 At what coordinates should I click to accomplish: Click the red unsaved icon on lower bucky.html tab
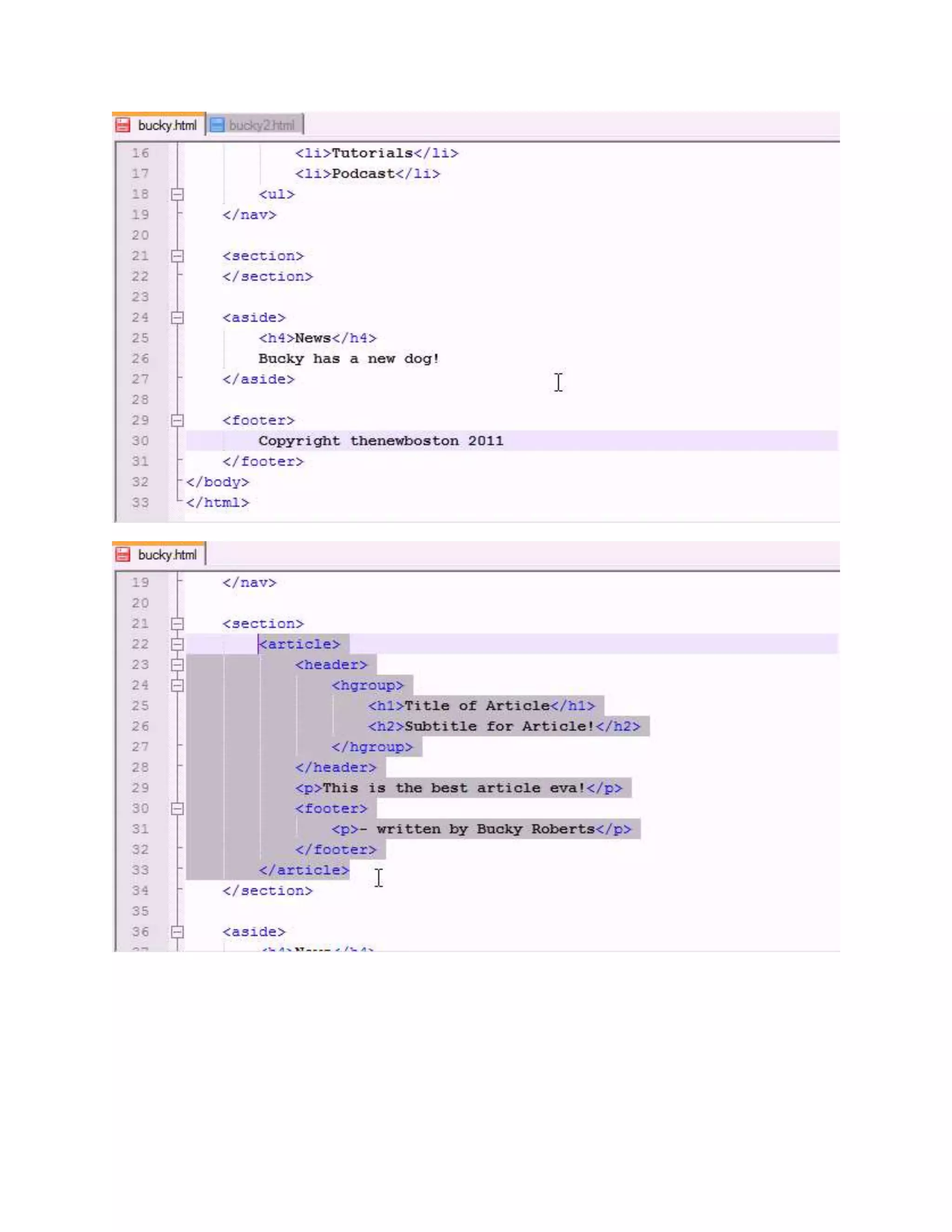pyautogui.click(x=123, y=555)
